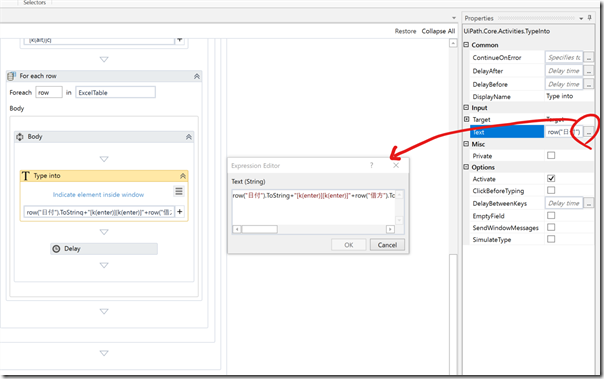Click the plus button on top hotkey field
Viewport: 604px width, 379px height.
pos(180,40)
